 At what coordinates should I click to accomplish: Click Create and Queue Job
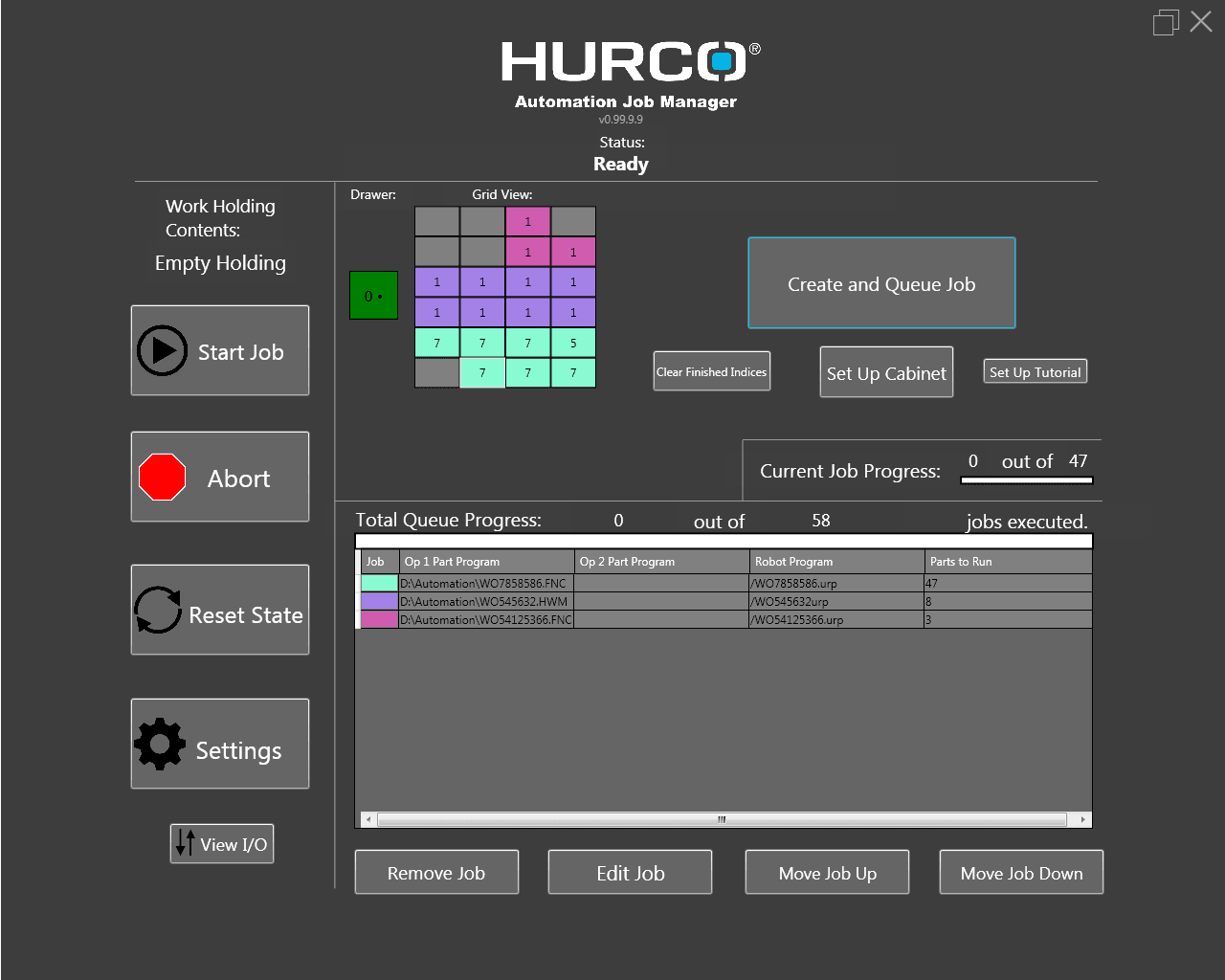tap(881, 283)
